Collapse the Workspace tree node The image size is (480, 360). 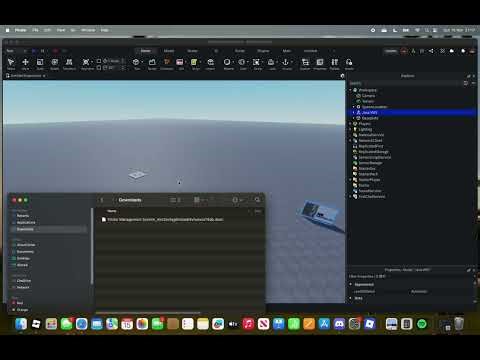350,90
